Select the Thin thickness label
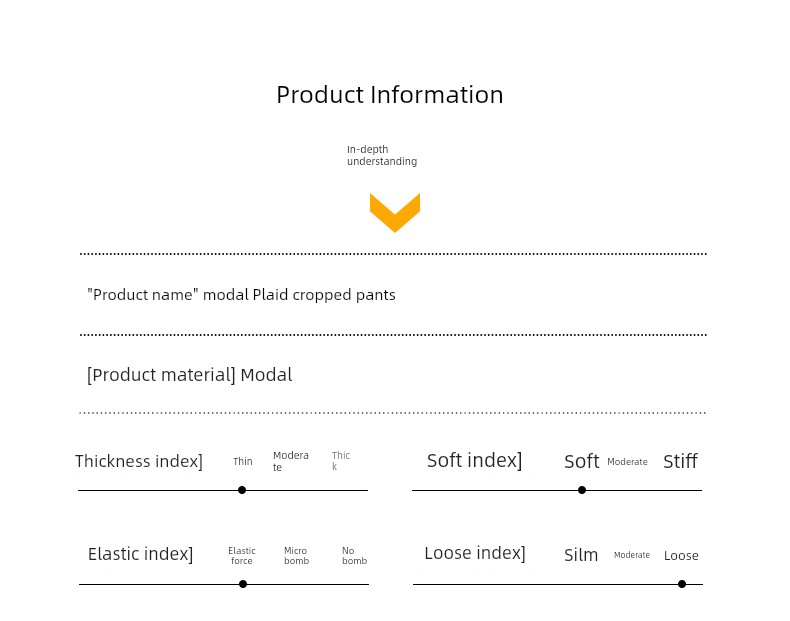This screenshot has height=621, width=790. coord(242,461)
